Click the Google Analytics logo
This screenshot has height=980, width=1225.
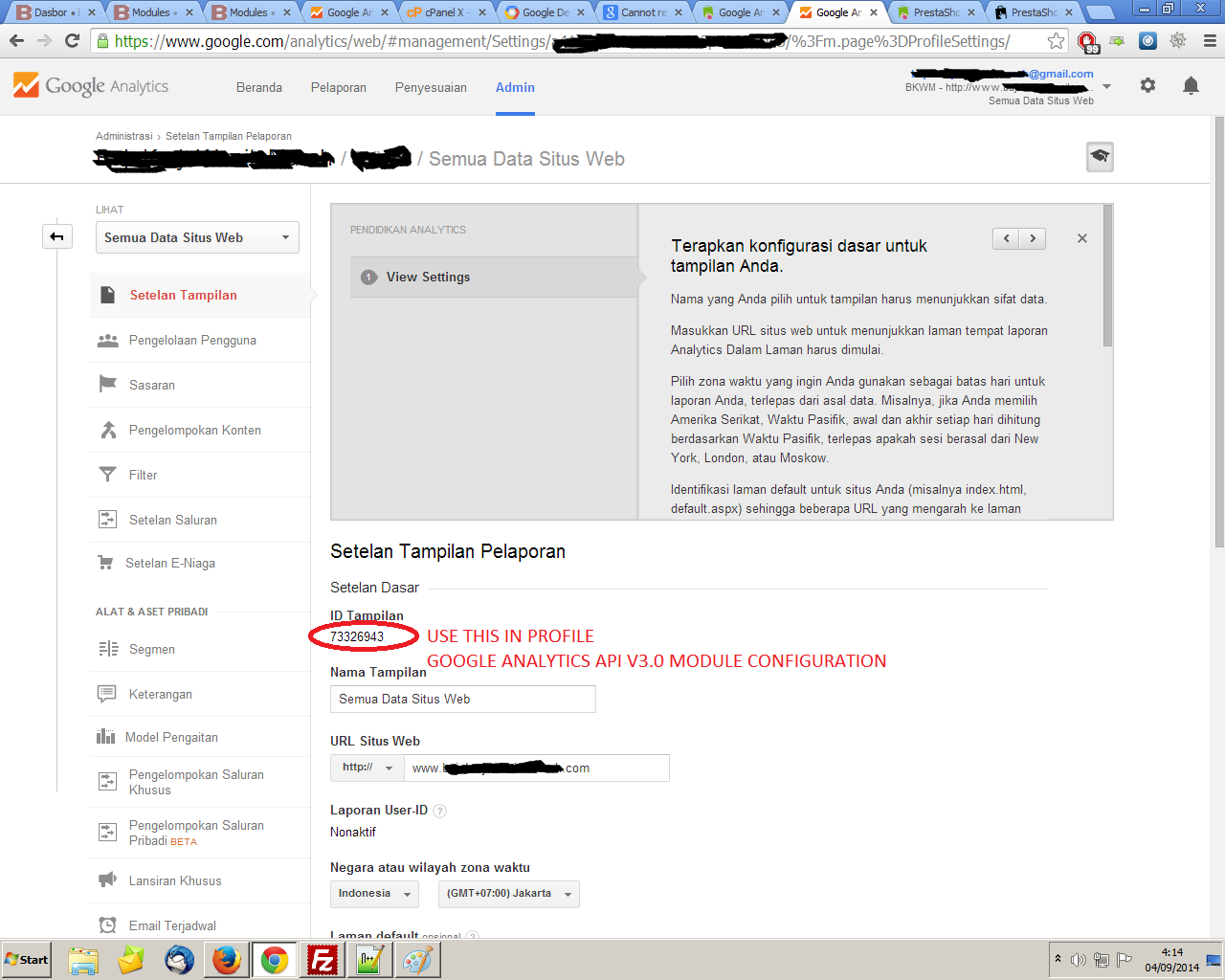click(x=91, y=86)
